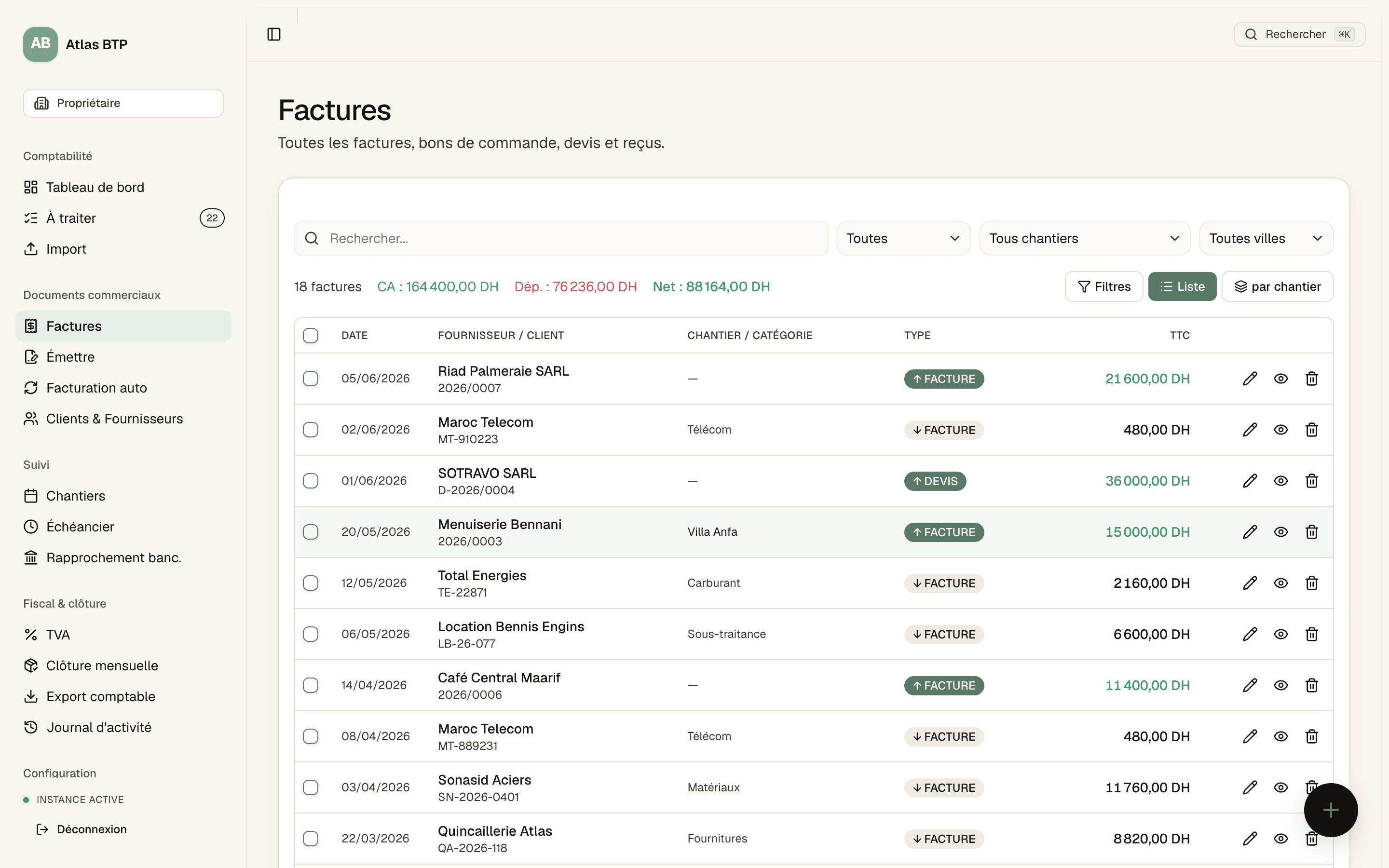Check the Total Energies row checkbox
This screenshot has width=1389, height=868.
[x=311, y=583]
